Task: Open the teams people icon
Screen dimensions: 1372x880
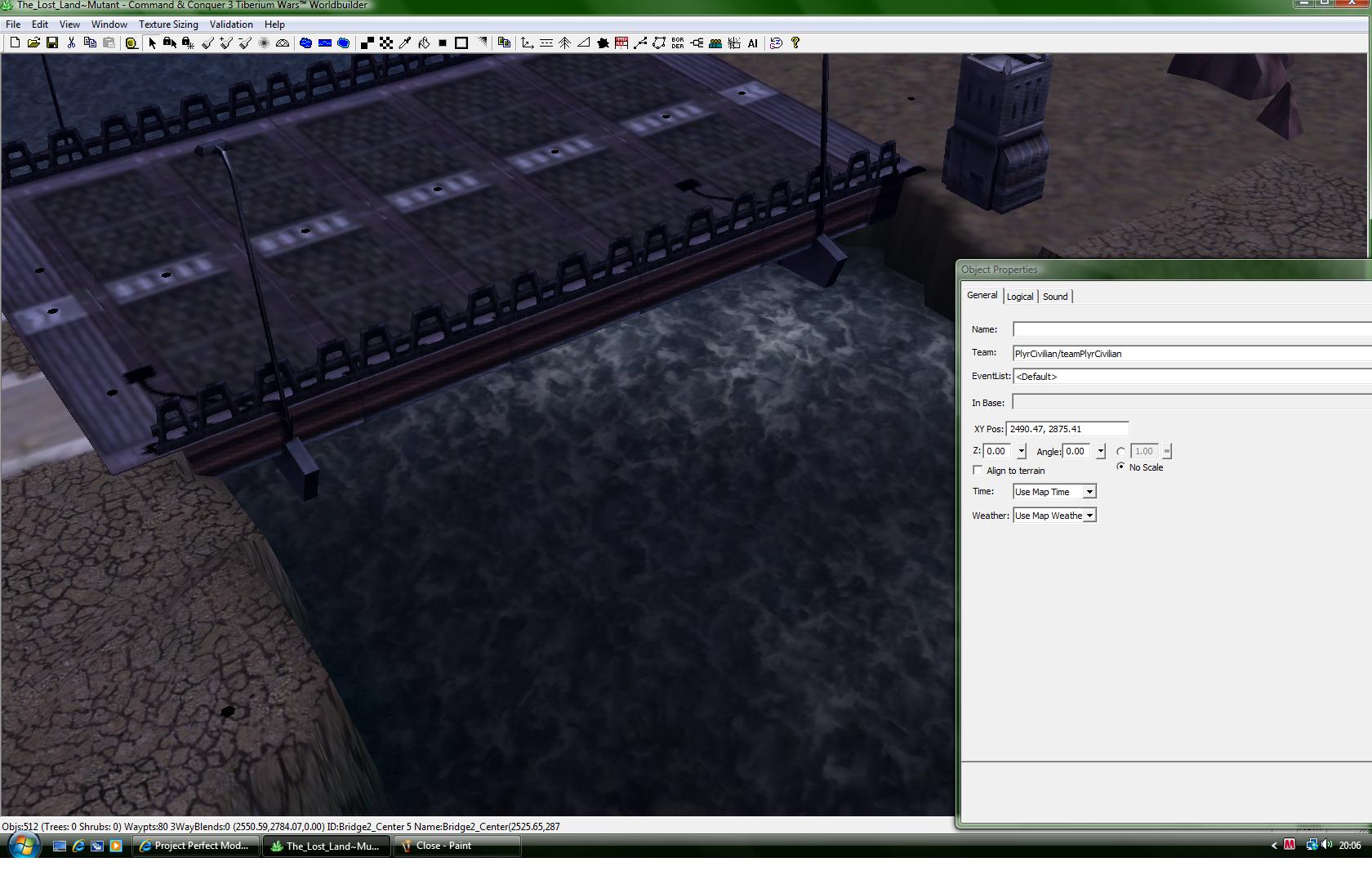Action: (715, 42)
